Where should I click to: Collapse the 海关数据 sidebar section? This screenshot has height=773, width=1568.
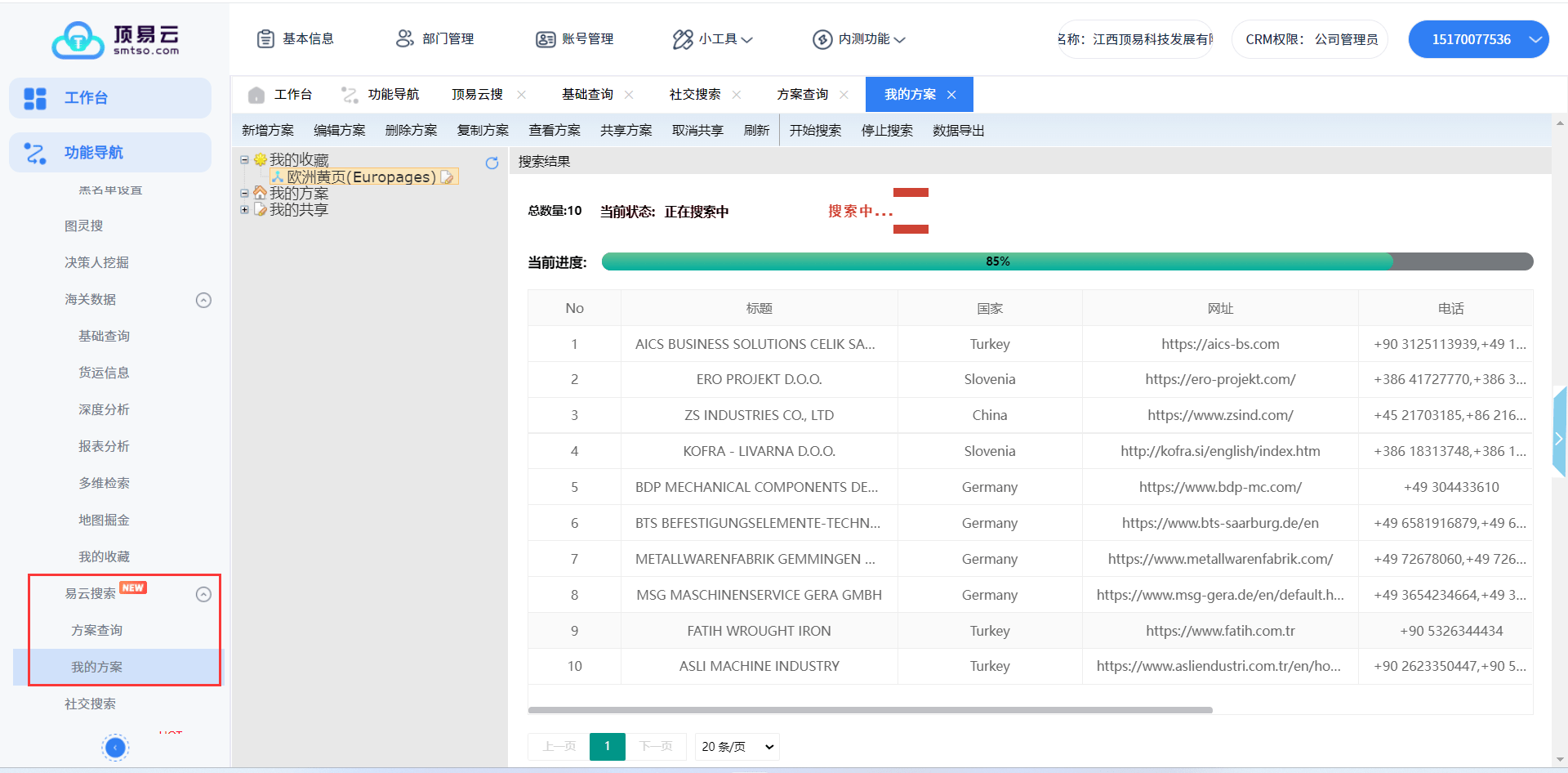click(x=203, y=300)
